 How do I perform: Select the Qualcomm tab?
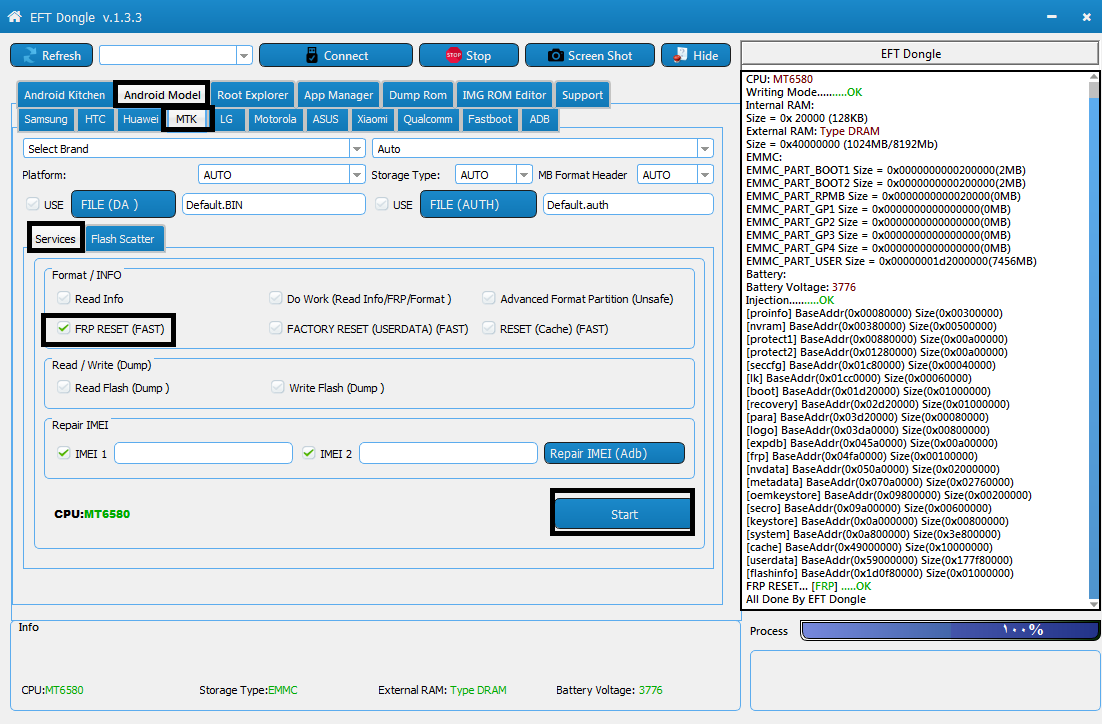428,119
